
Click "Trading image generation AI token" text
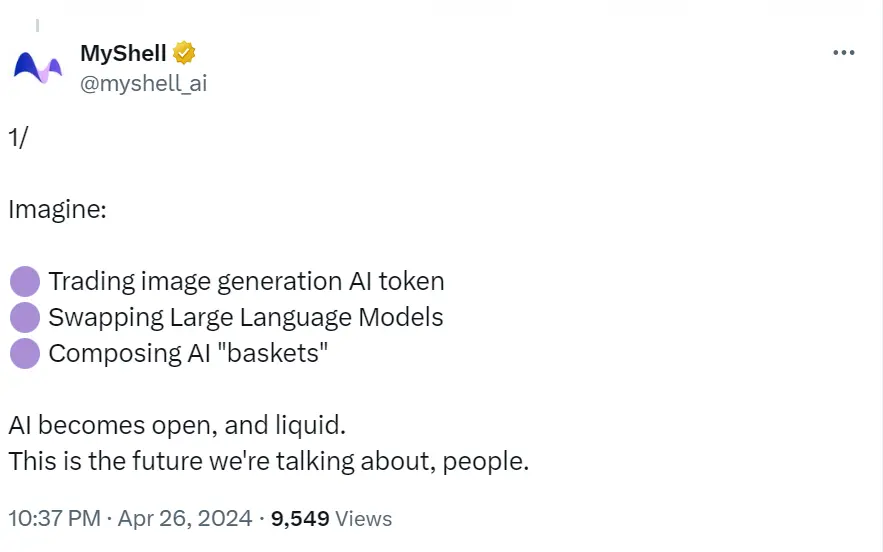(246, 282)
